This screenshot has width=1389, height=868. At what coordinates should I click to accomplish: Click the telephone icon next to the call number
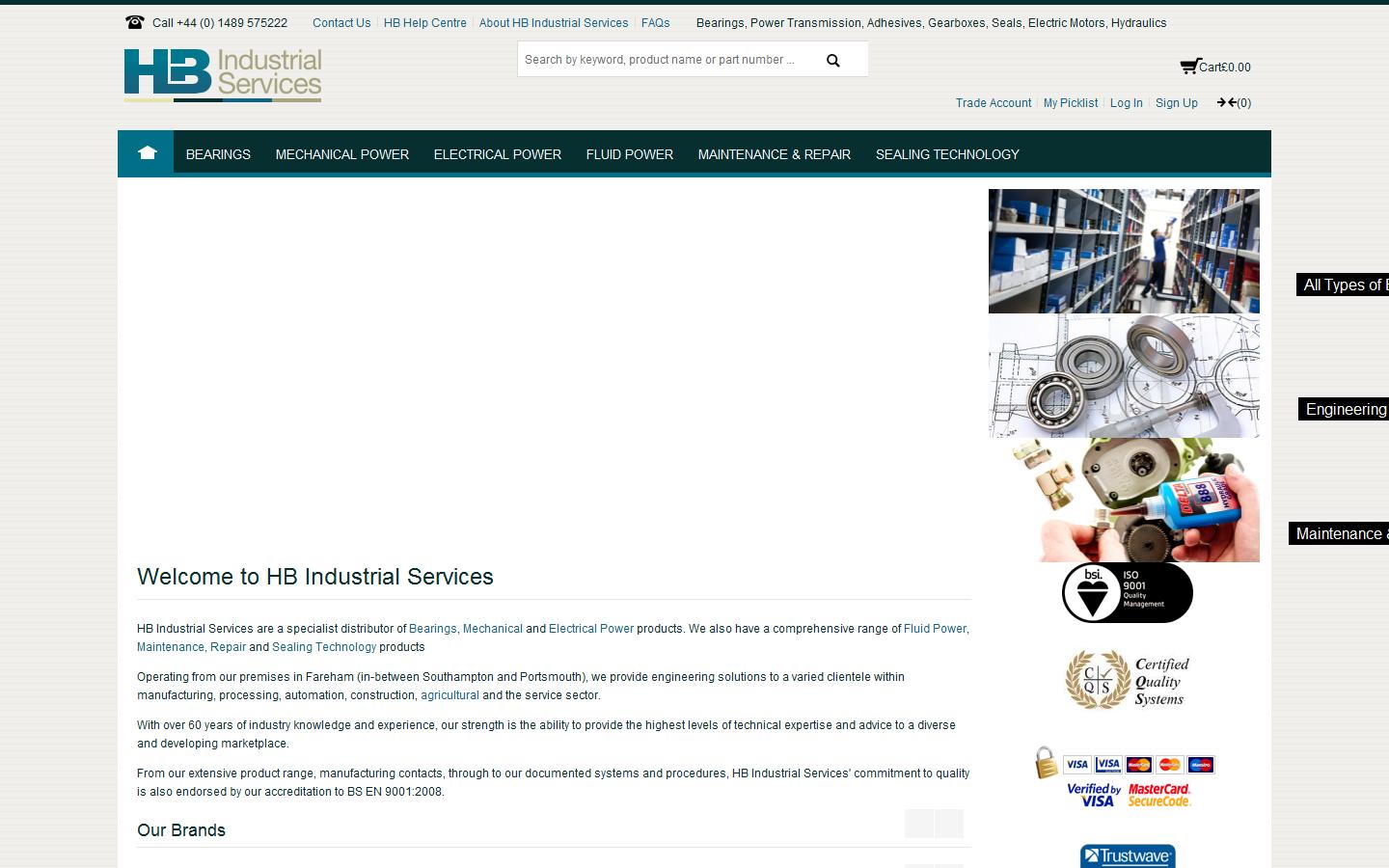tap(134, 21)
